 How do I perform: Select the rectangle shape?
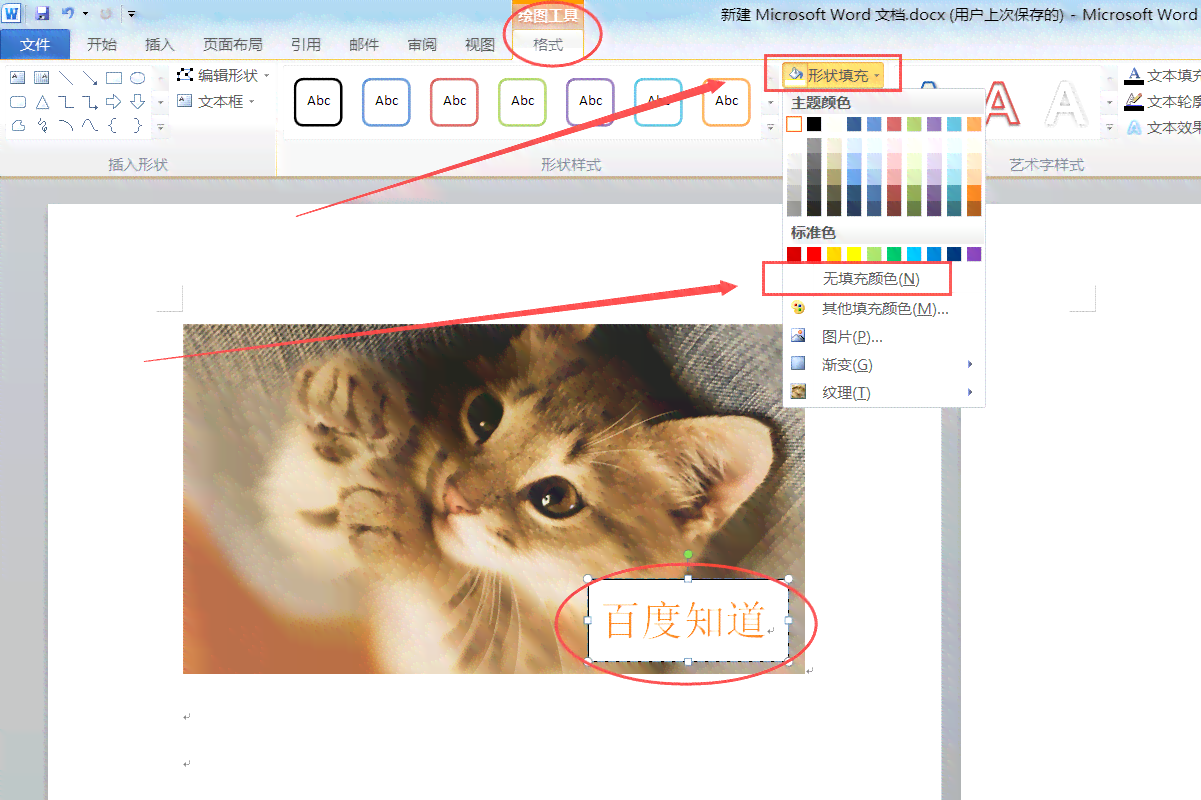tap(113, 77)
